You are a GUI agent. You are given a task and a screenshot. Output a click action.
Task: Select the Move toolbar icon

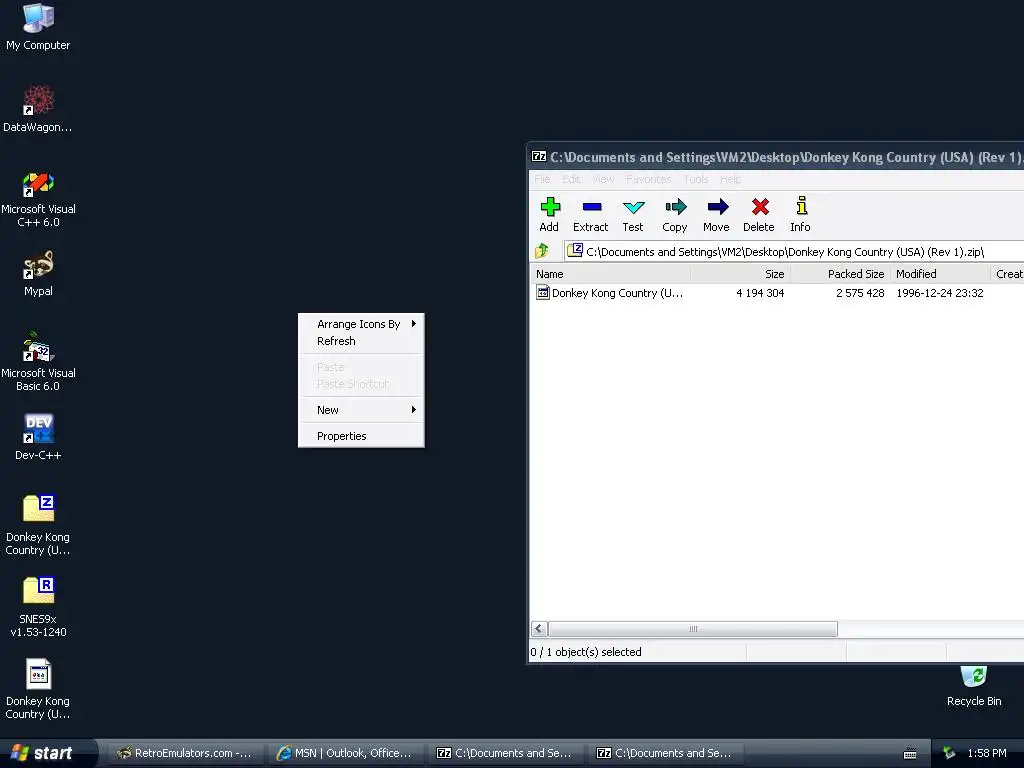click(x=716, y=215)
